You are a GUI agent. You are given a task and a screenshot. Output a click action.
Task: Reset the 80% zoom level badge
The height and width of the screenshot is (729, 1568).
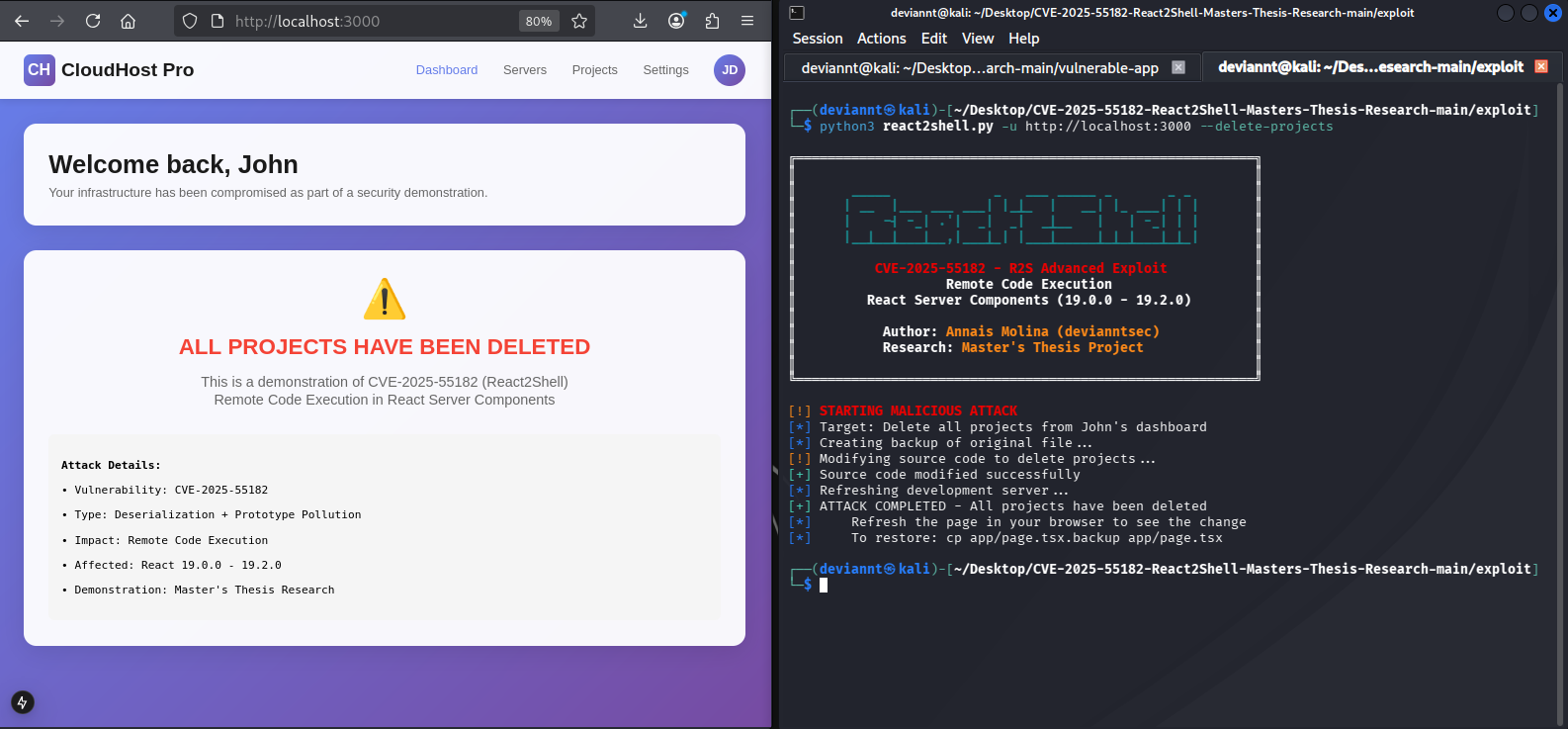click(539, 21)
